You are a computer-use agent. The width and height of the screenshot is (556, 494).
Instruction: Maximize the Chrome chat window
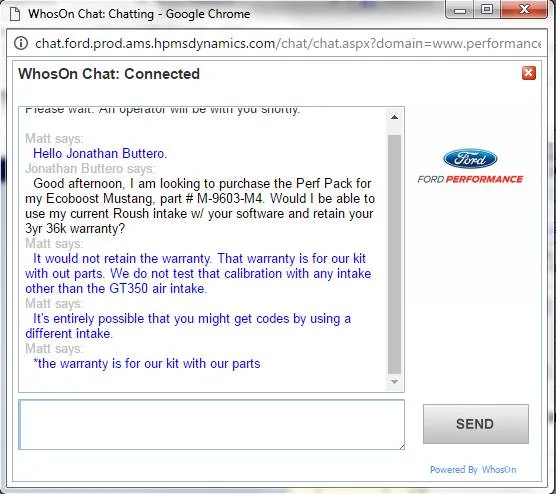(487, 10)
